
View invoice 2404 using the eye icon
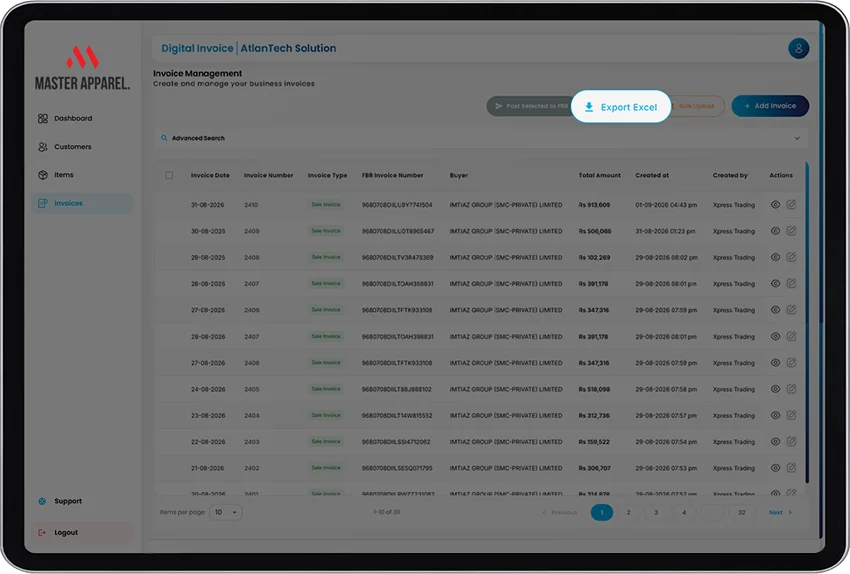[775, 415]
